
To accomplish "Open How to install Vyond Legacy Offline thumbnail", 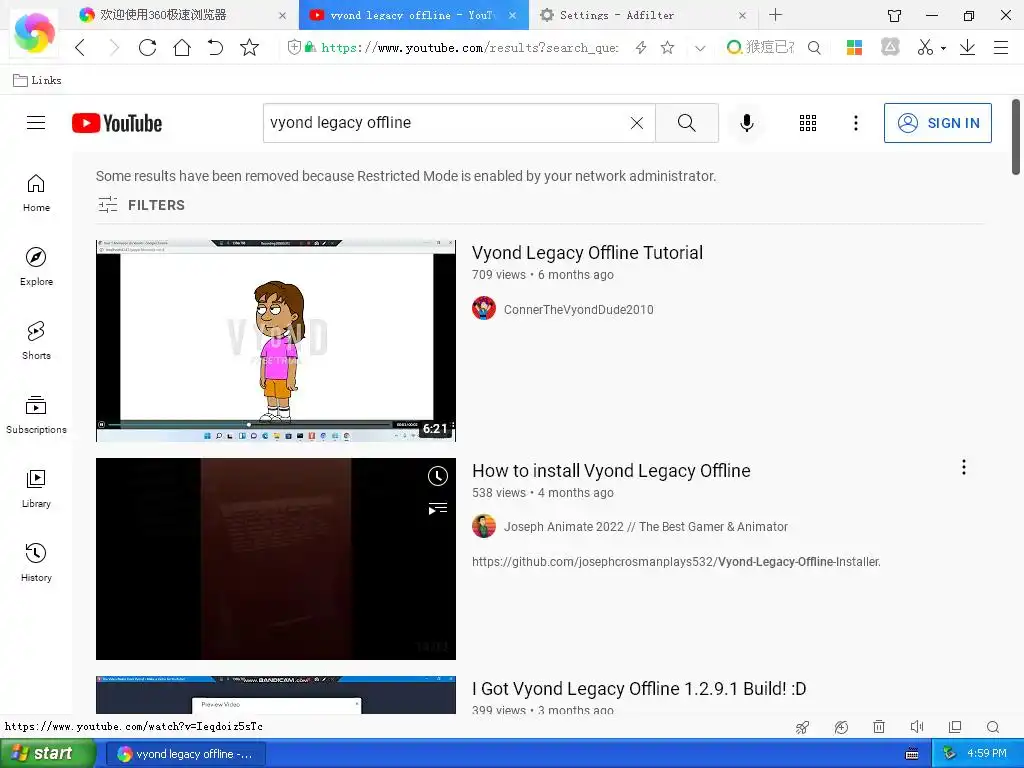I will (276, 559).
